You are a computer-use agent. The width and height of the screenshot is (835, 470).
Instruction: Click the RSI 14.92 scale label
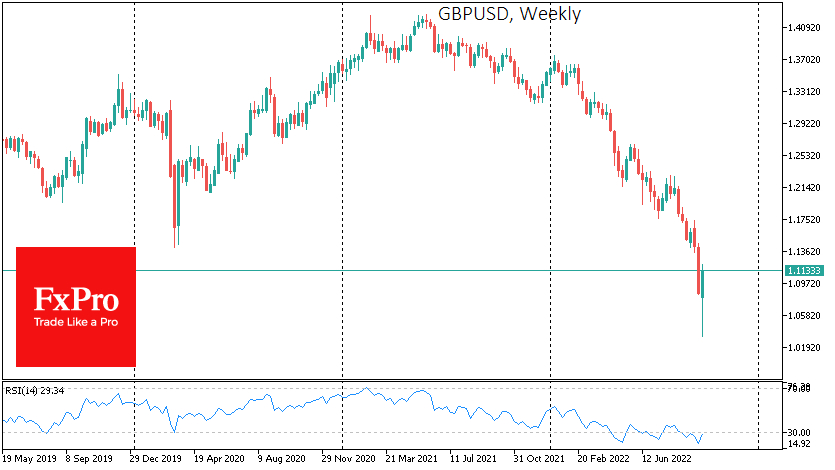pyautogui.click(x=799, y=444)
